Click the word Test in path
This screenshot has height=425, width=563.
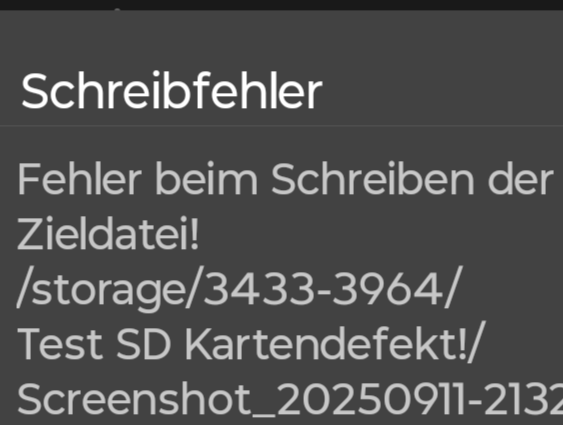60,344
